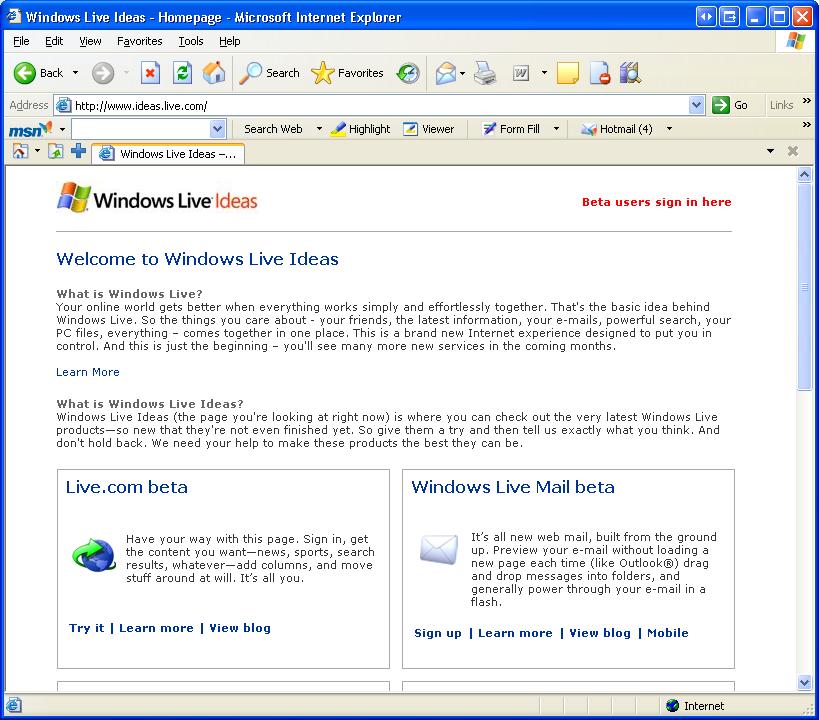Click the home tabs icon in tab bar
The image size is (819, 720).
pyautogui.click(x=20, y=151)
